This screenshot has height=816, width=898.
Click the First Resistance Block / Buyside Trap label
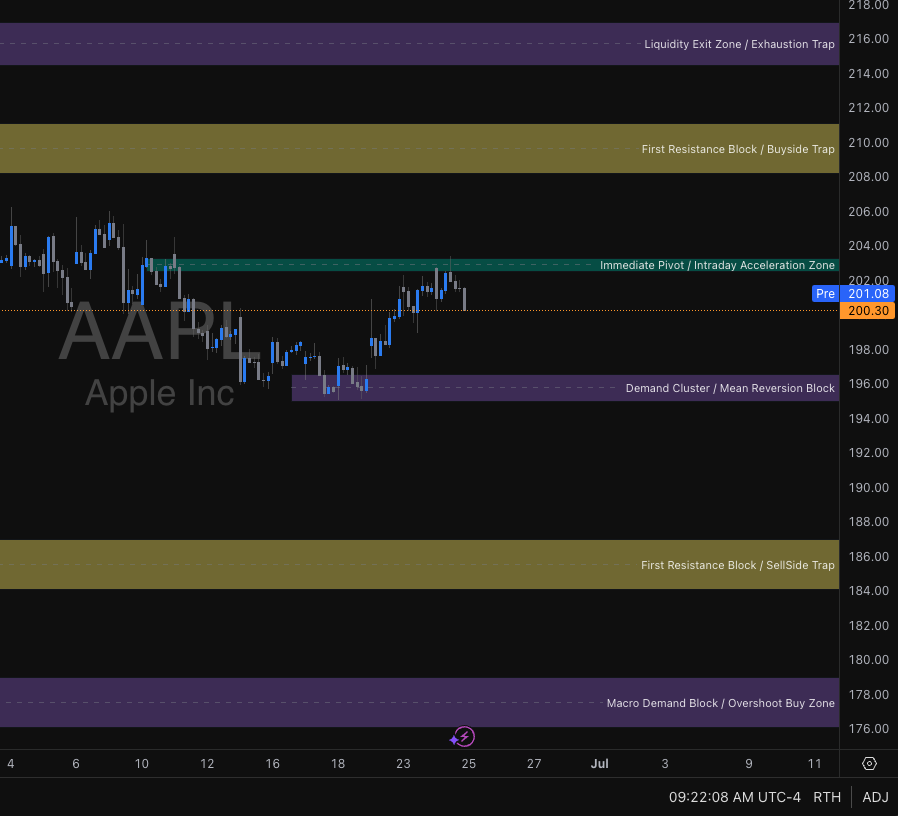click(738, 148)
